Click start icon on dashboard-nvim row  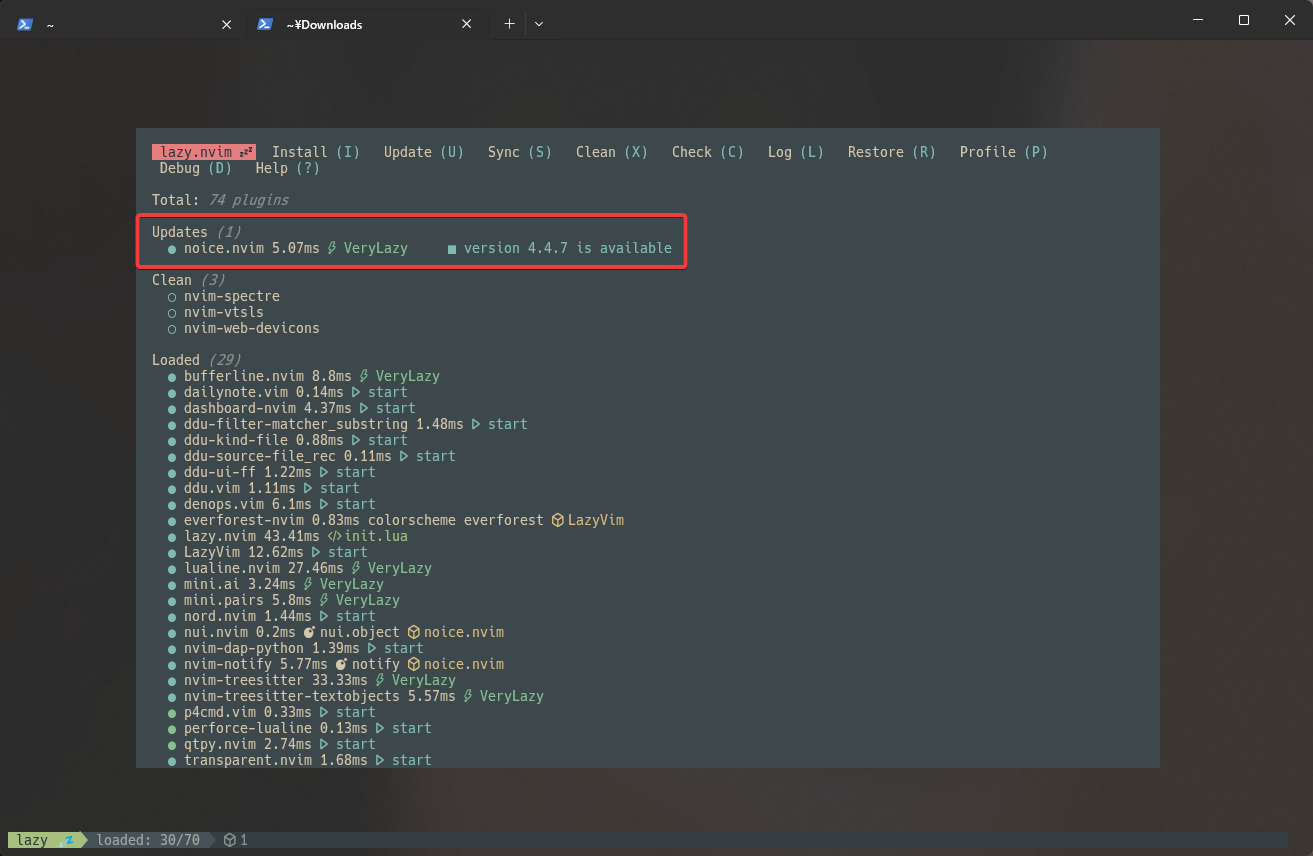point(364,408)
